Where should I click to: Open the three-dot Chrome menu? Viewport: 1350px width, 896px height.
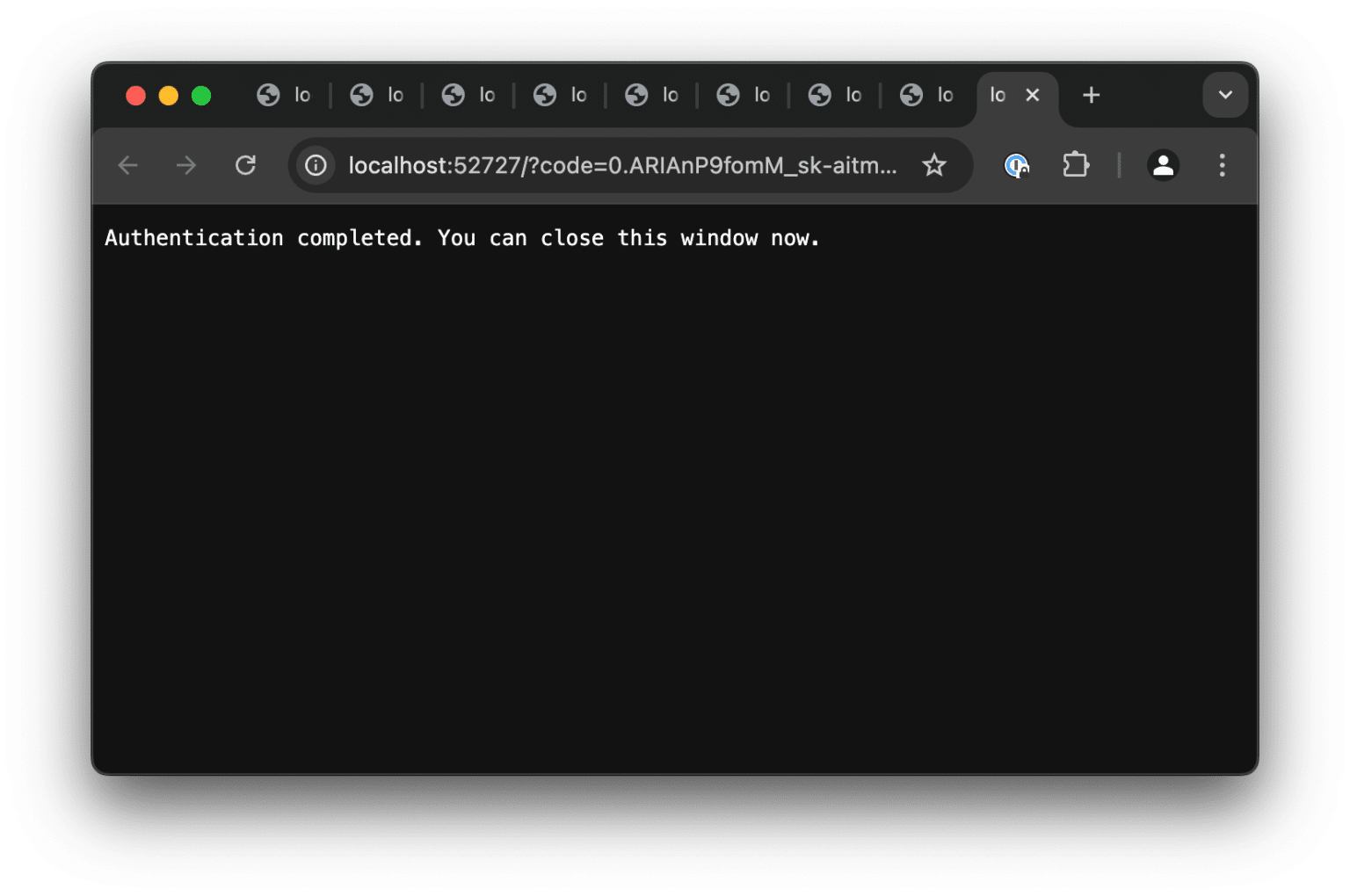pyautogui.click(x=1222, y=165)
